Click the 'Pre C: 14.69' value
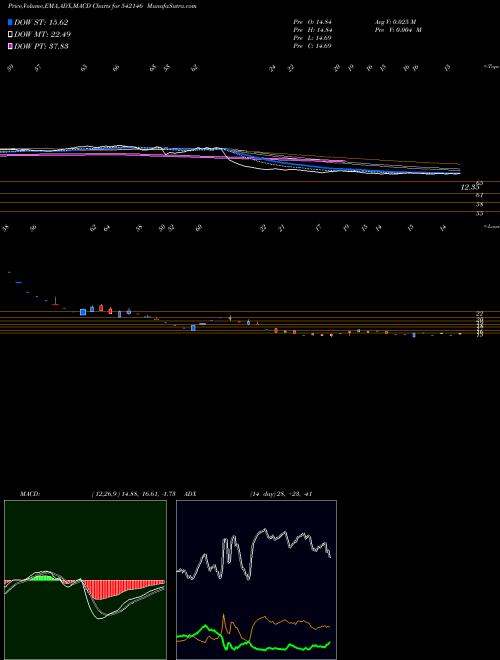This screenshot has width=500, height=660. [313, 46]
